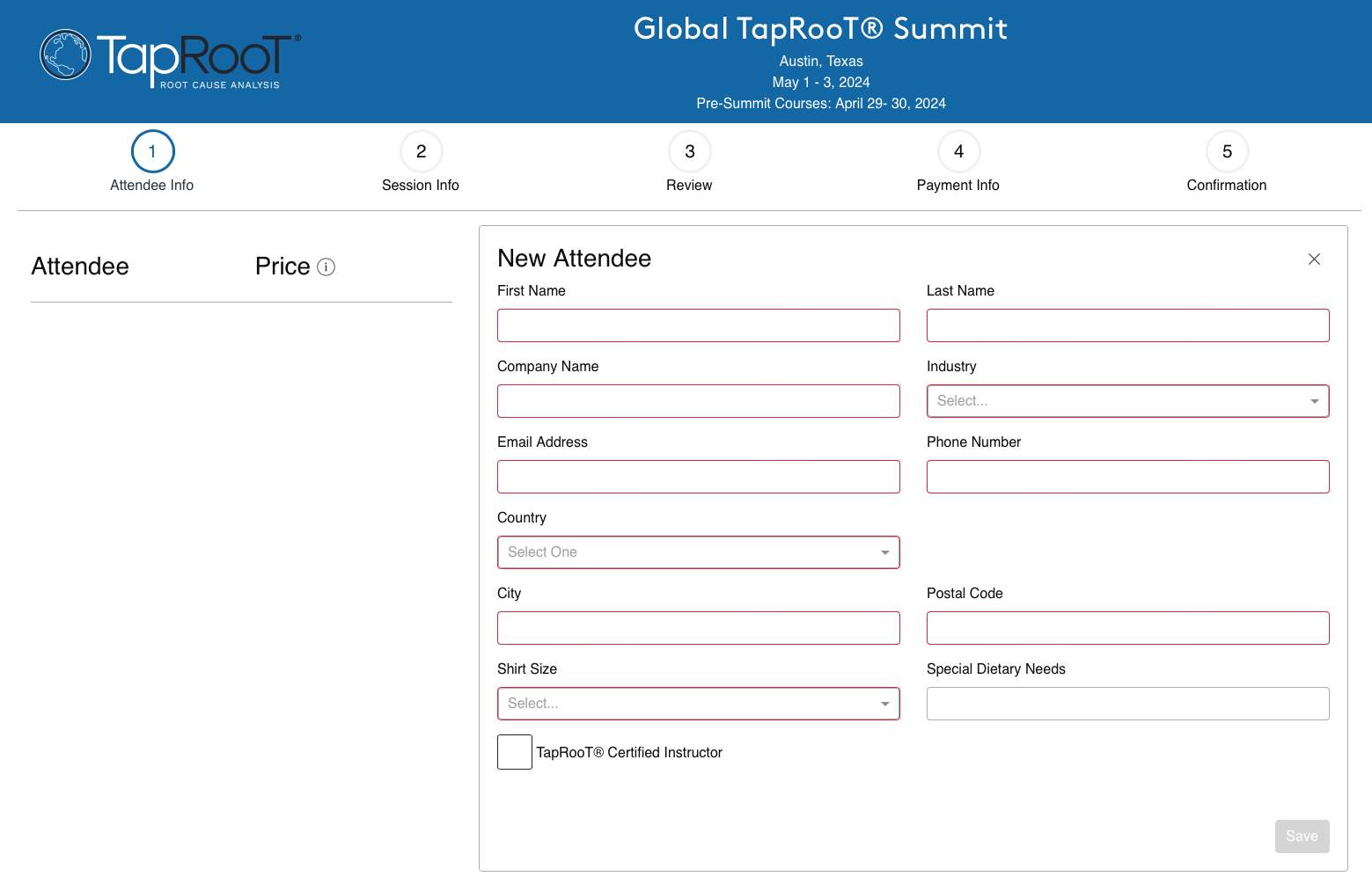Jump to step 4 Payment Info
The image size is (1372, 891).
pos(958,152)
